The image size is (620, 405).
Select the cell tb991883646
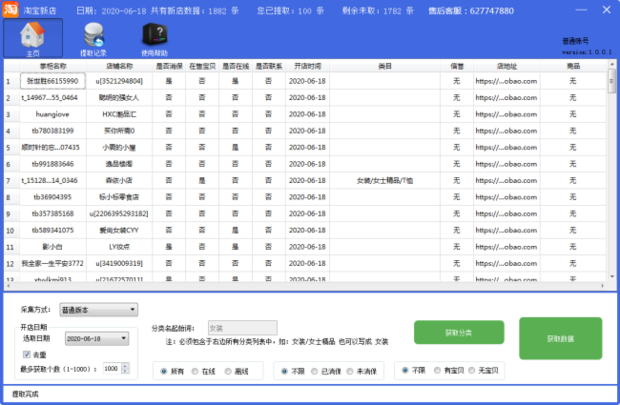(x=53, y=164)
